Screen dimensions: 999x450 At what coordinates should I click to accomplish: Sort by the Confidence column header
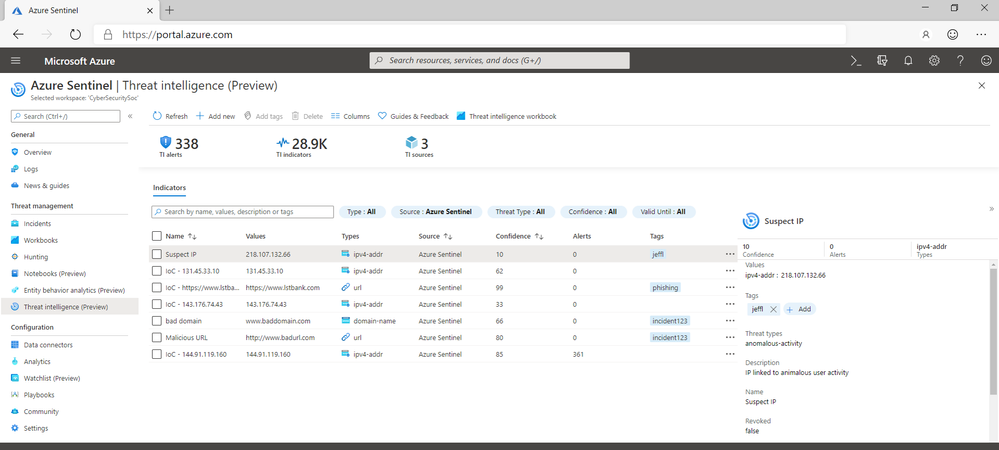519,236
